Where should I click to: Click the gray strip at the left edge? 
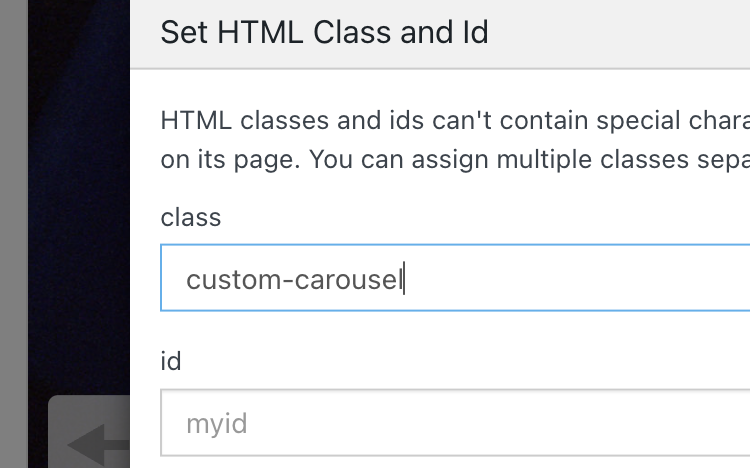tap(12, 234)
